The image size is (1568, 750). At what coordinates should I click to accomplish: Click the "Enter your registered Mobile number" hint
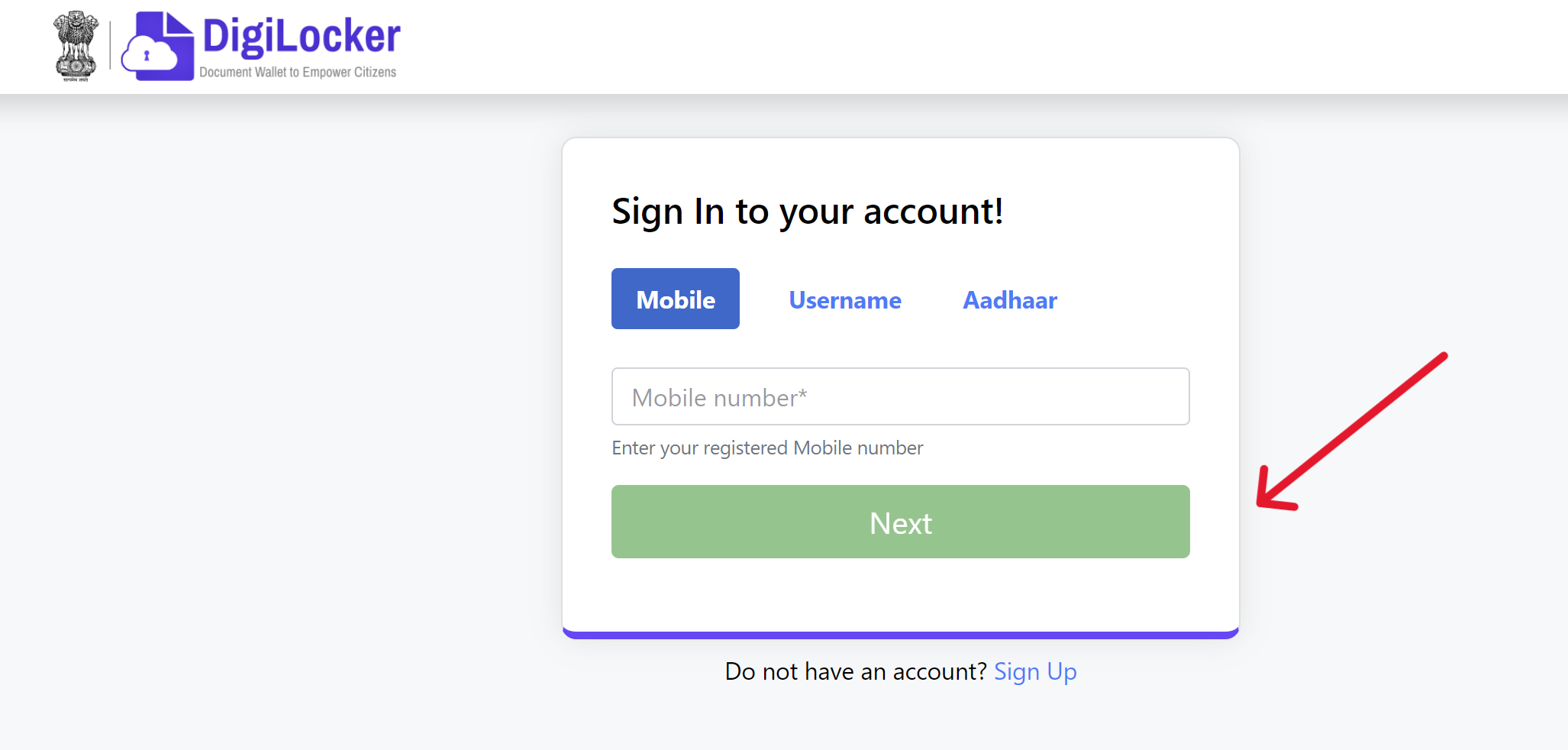[767, 448]
